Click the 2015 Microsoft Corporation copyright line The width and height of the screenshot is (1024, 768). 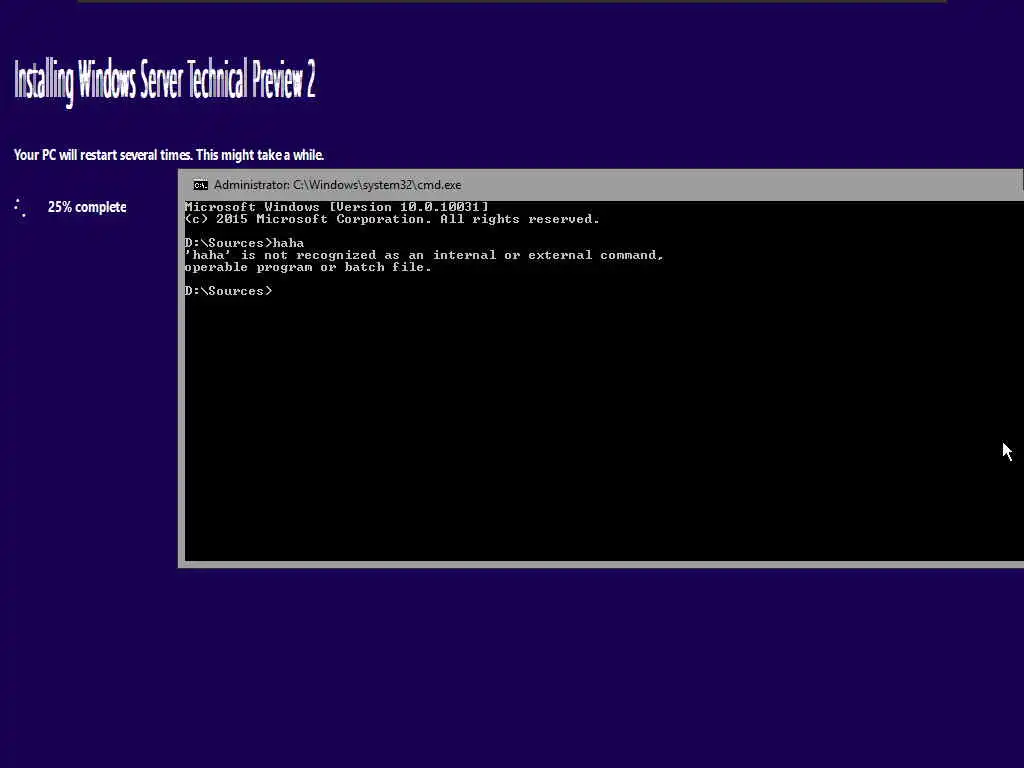(392, 219)
